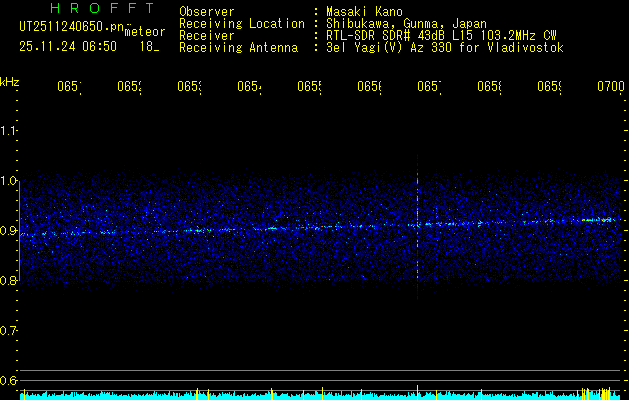Click the cyan signal level strip at the bottom
This screenshot has width=629, height=400.
point(321,396)
